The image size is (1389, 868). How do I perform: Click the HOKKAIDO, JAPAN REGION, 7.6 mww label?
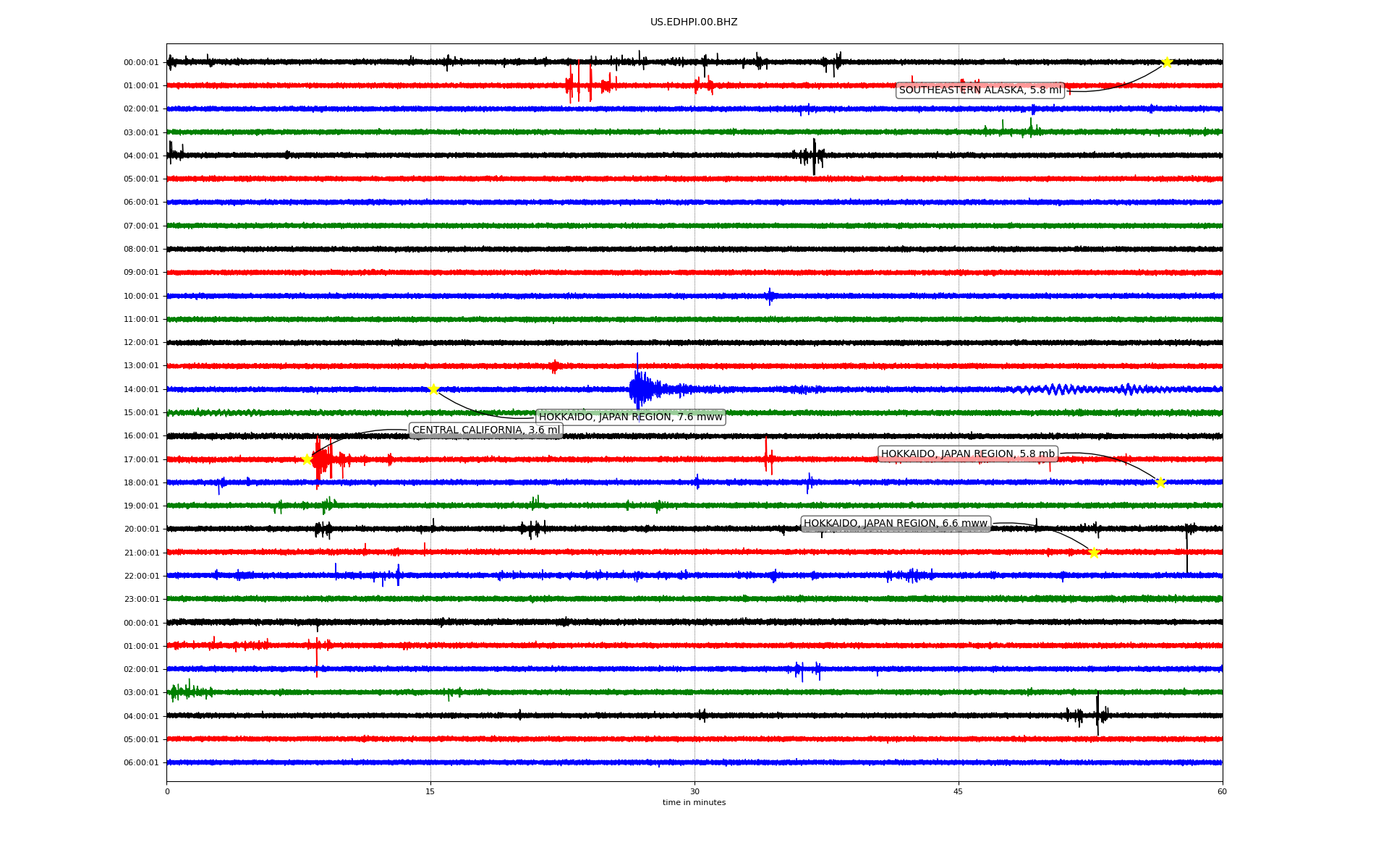coord(630,417)
